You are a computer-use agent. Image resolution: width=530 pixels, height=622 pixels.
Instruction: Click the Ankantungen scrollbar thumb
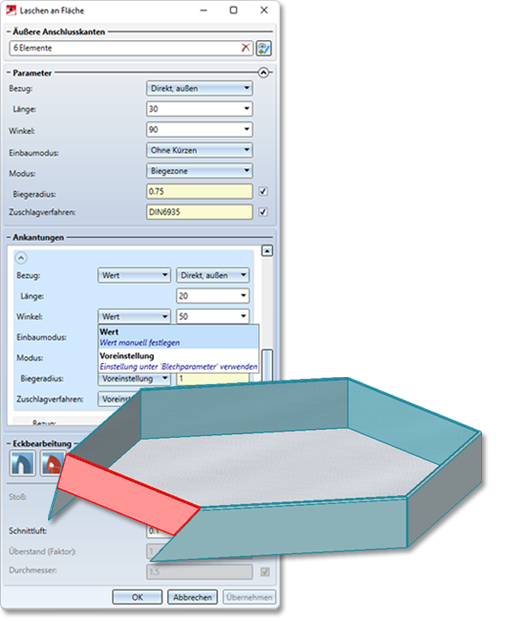tap(267, 365)
